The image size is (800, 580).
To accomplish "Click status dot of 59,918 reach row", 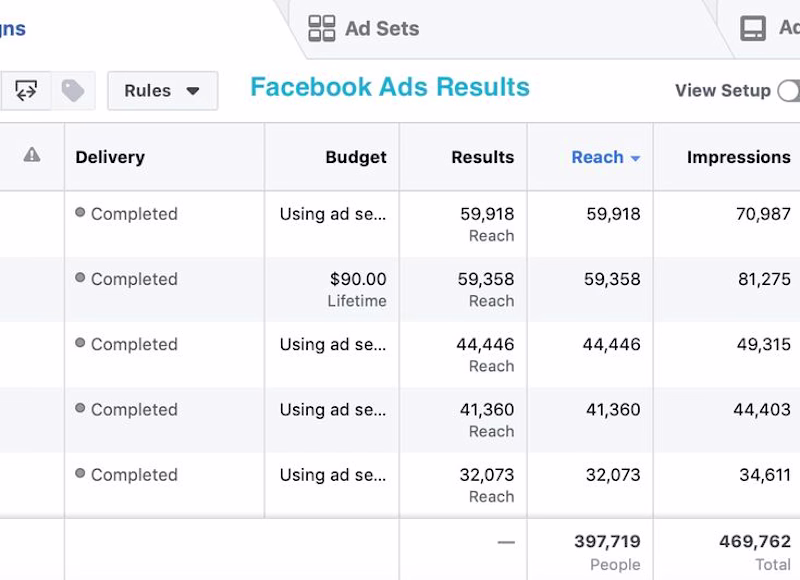I will click(x=80, y=213).
